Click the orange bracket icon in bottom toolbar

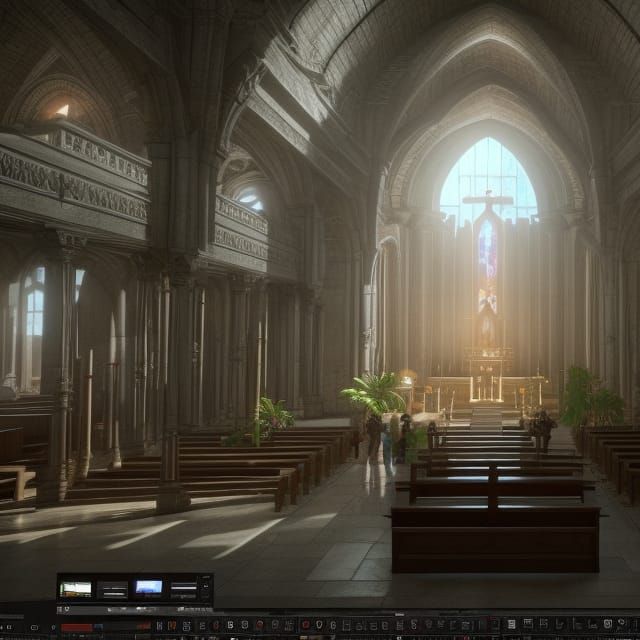172,625
